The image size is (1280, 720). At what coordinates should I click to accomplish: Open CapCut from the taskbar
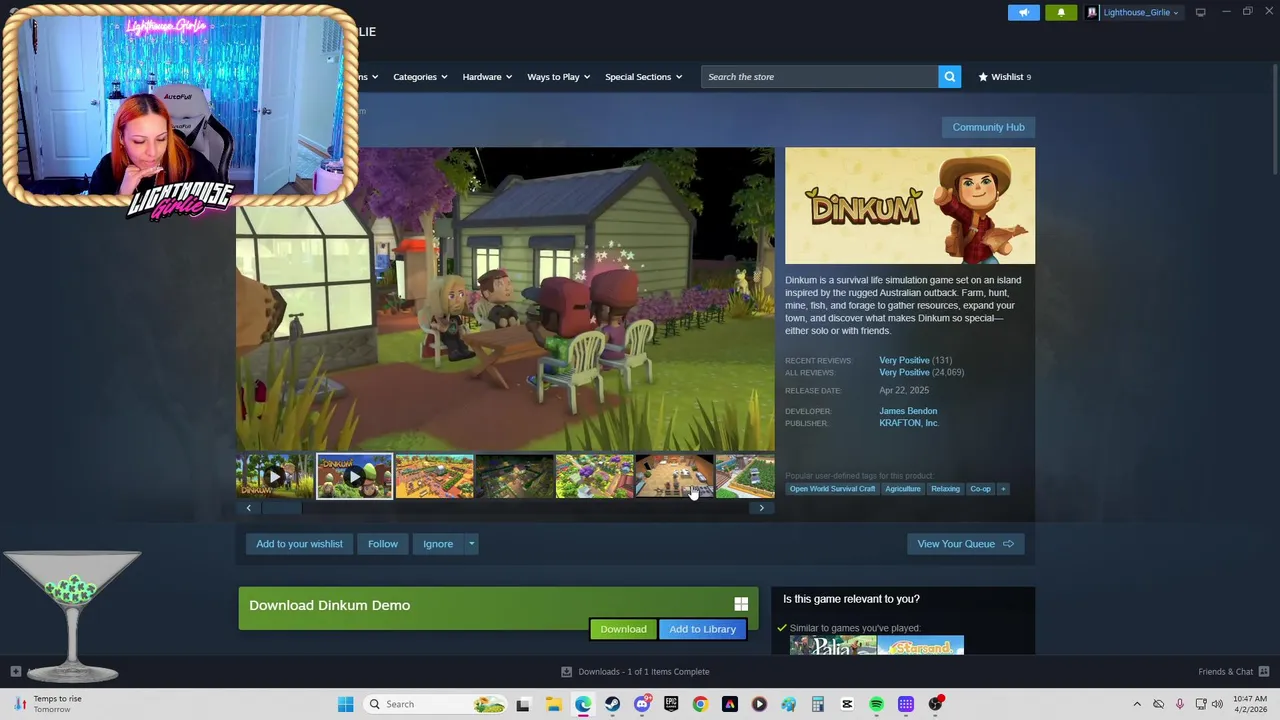[x=847, y=704]
